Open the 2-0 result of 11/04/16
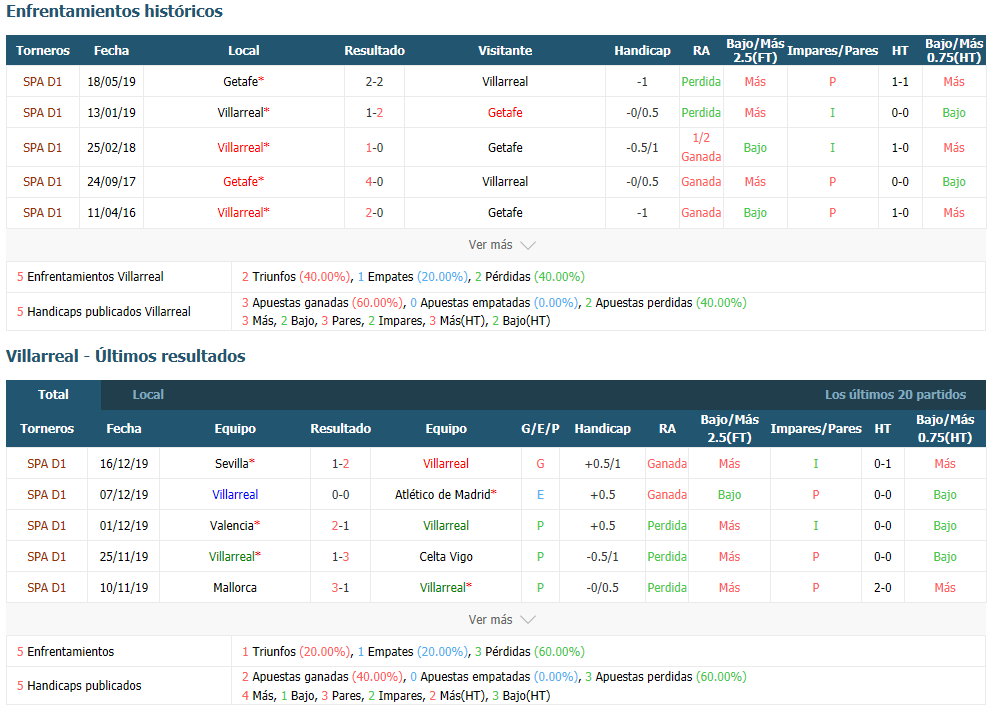The image size is (998, 711). click(x=374, y=213)
